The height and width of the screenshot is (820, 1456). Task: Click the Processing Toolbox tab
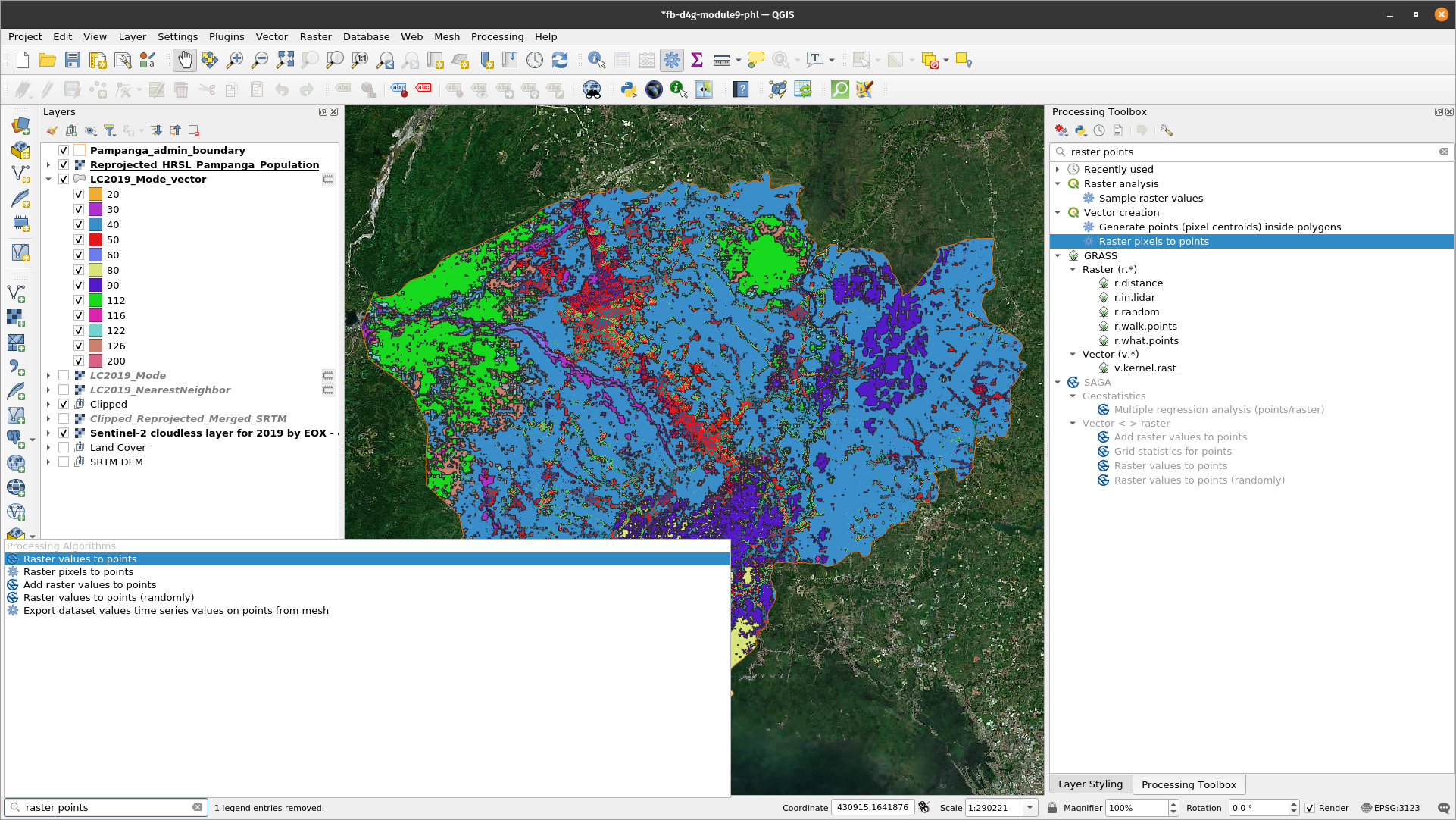(1190, 784)
